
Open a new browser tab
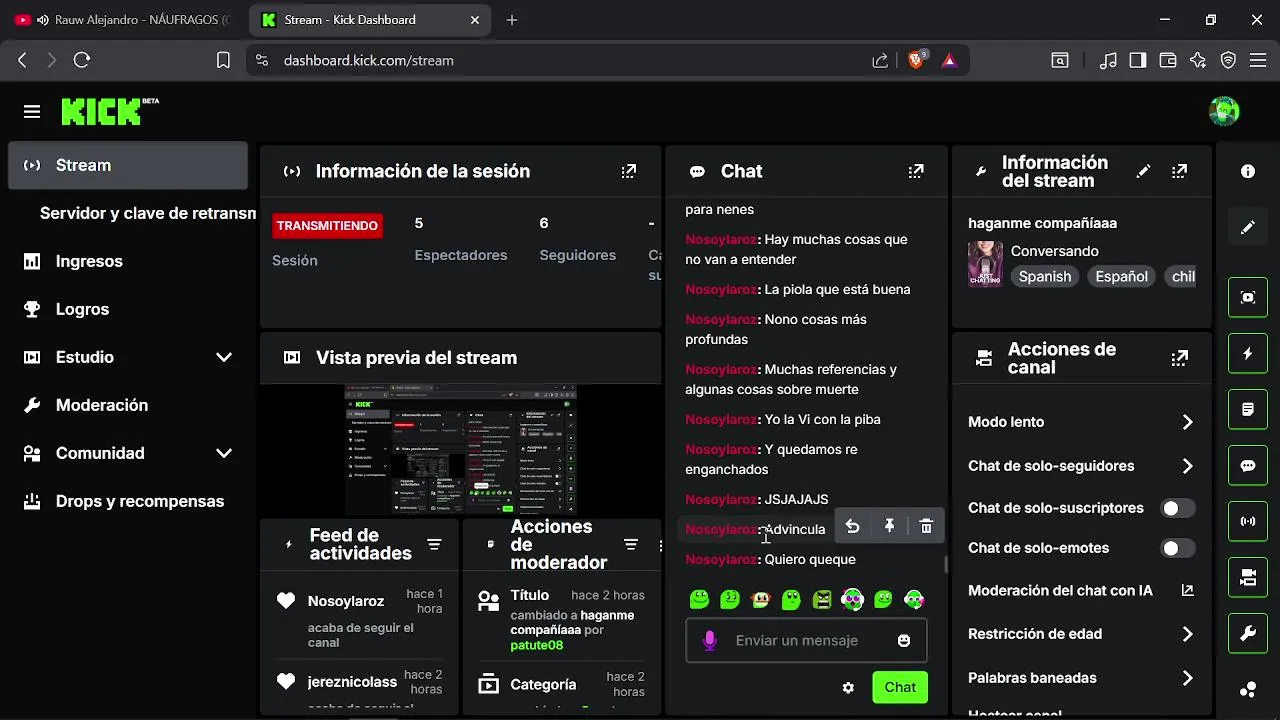coord(512,20)
